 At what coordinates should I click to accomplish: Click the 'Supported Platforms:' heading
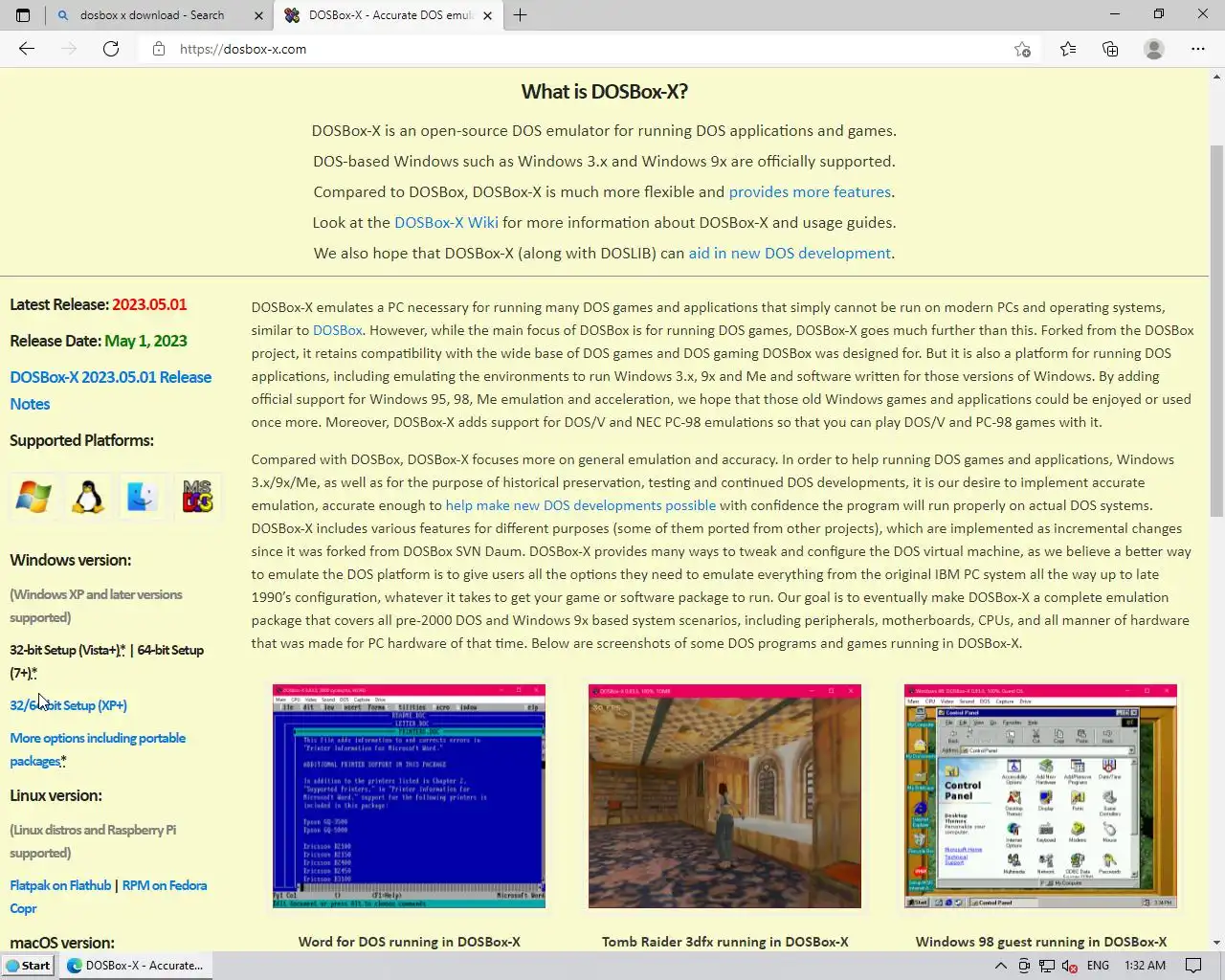point(81,440)
